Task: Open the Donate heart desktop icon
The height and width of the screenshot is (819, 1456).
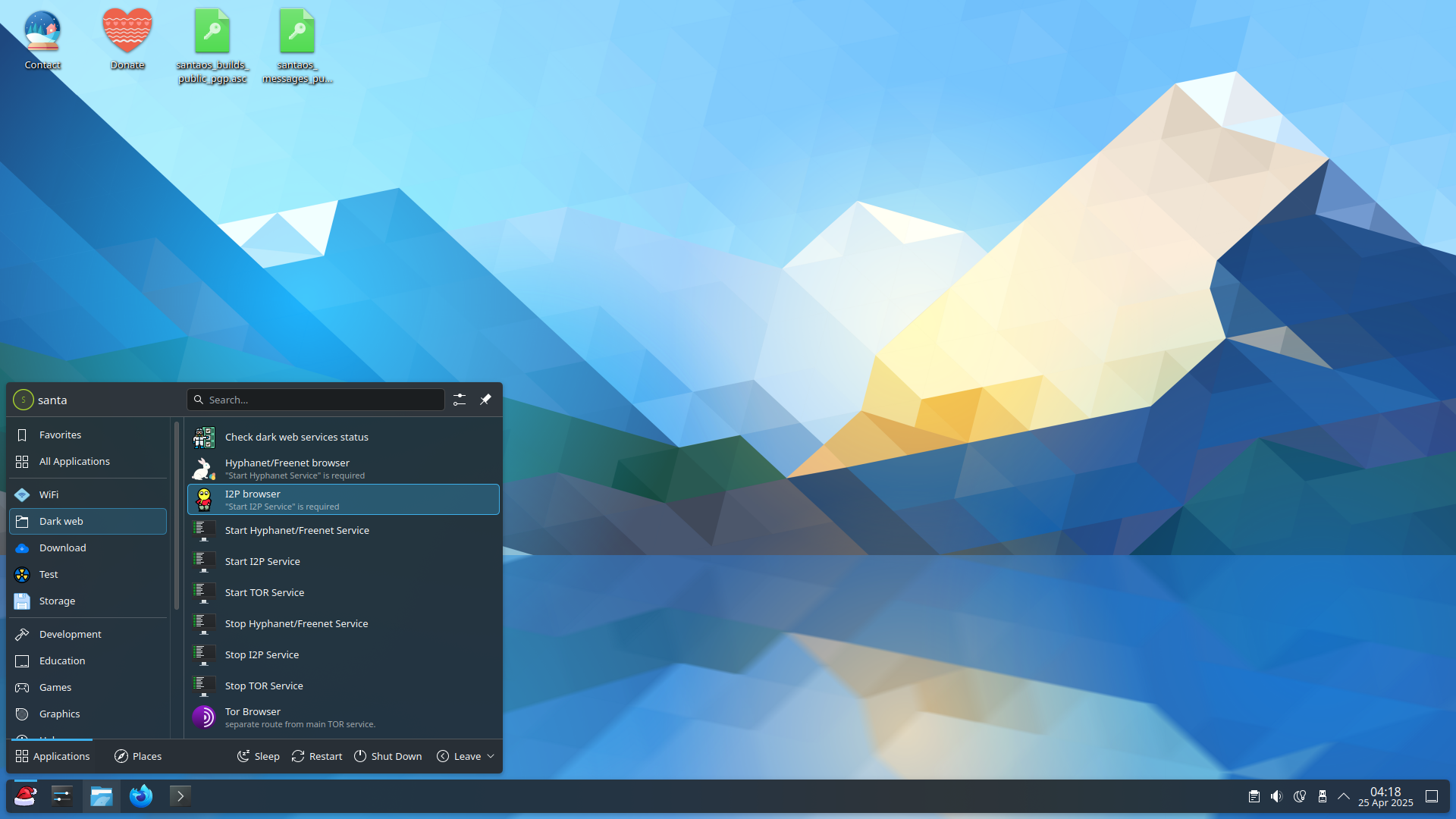Action: click(127, 40)
